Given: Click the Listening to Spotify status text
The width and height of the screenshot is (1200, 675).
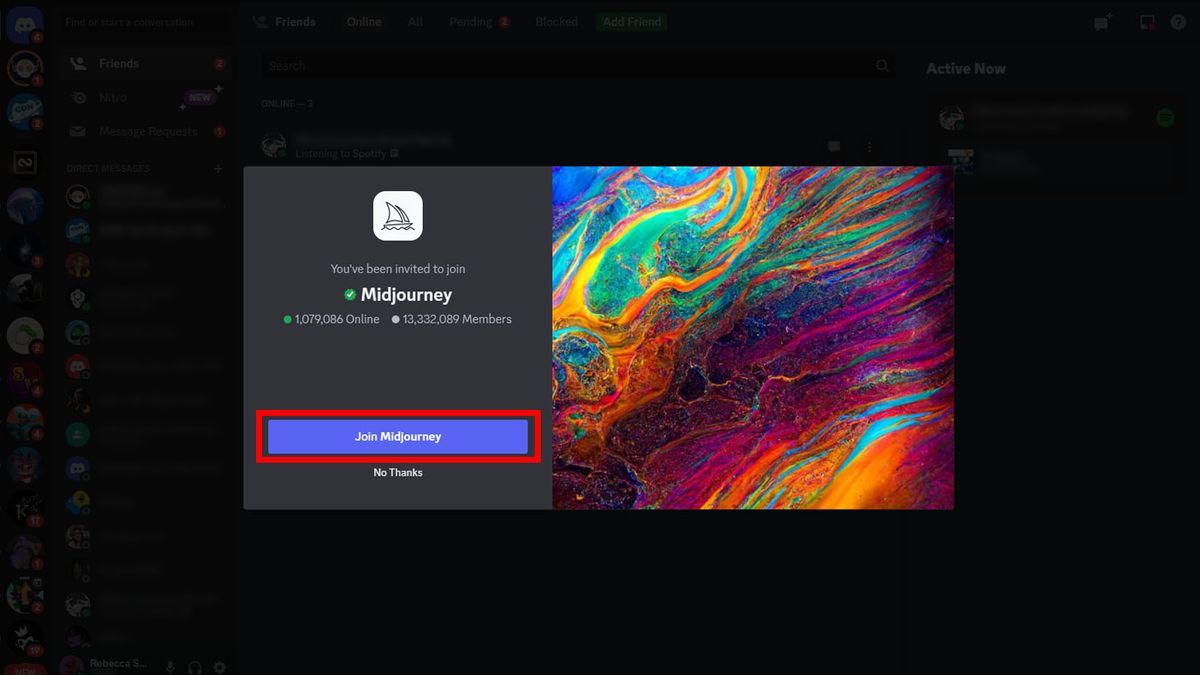Looking at the screenshot, I should 341,154.
